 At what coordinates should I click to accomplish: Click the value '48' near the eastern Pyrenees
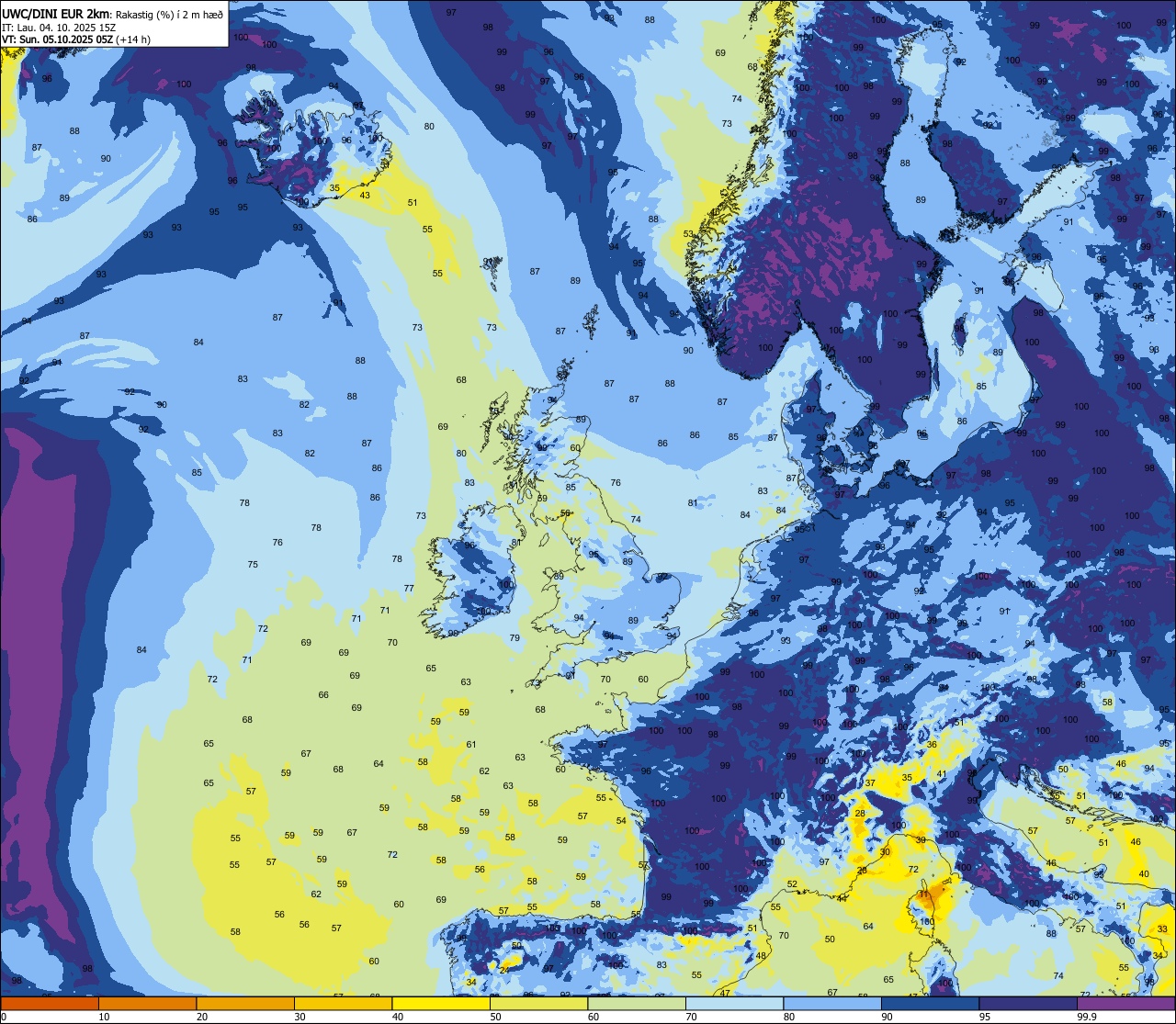tap(761, 956)
